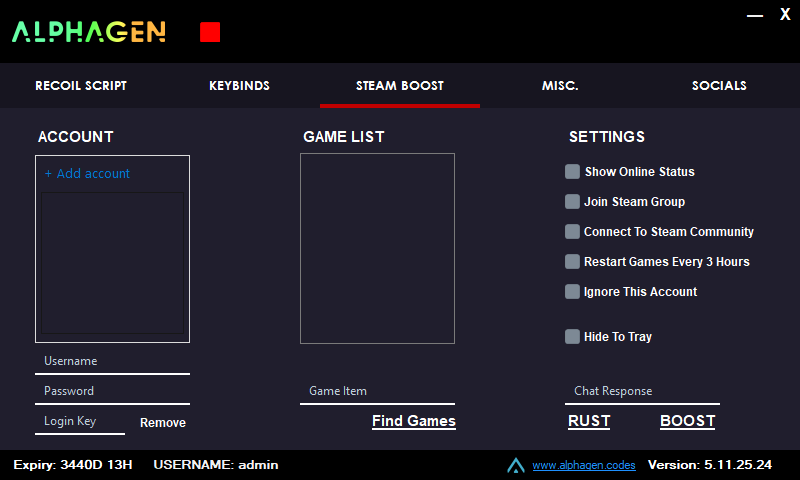The height and width of the screenshot is (480, 800).
Task: Enable Hide To Tray option
Action: 573,337
